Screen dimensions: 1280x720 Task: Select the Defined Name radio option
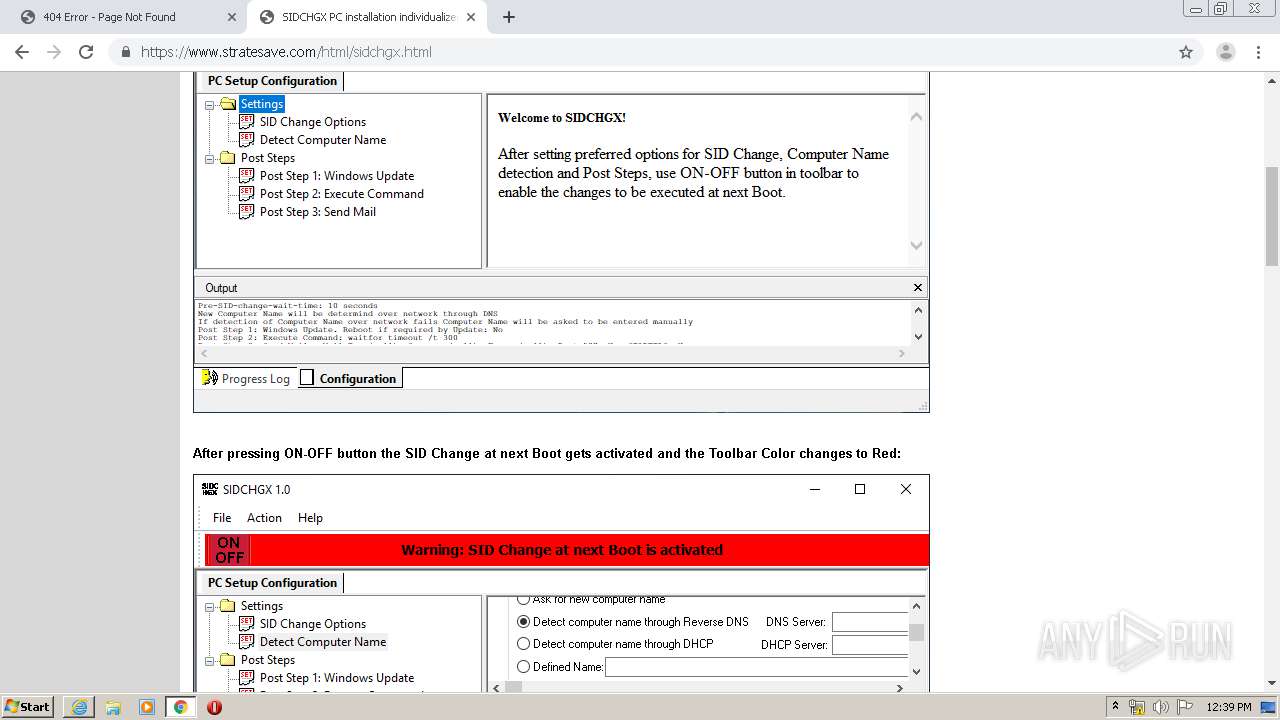pos(523,667)
